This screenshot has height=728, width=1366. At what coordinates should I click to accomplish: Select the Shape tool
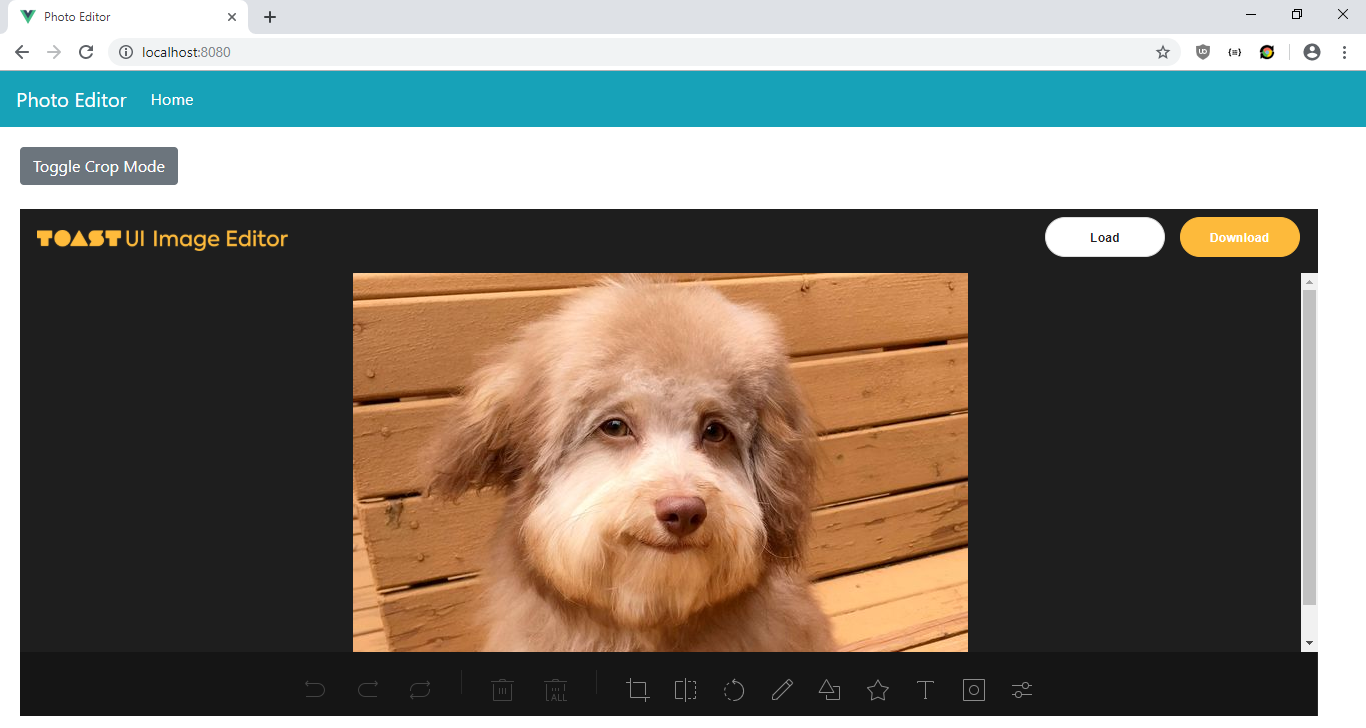(830, 690)
